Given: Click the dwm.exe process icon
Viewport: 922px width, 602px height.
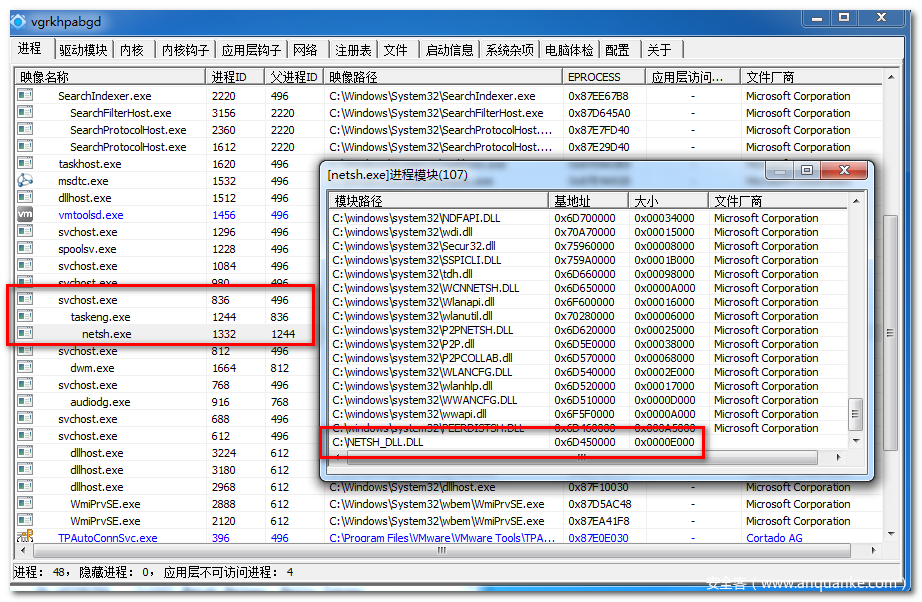Looking at the screenshot, I should (25, 368).
